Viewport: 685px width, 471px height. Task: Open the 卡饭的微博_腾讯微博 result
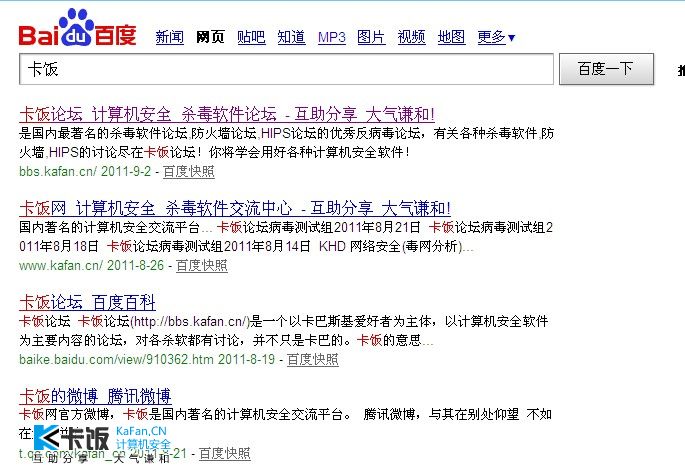(x=95, y=396)
